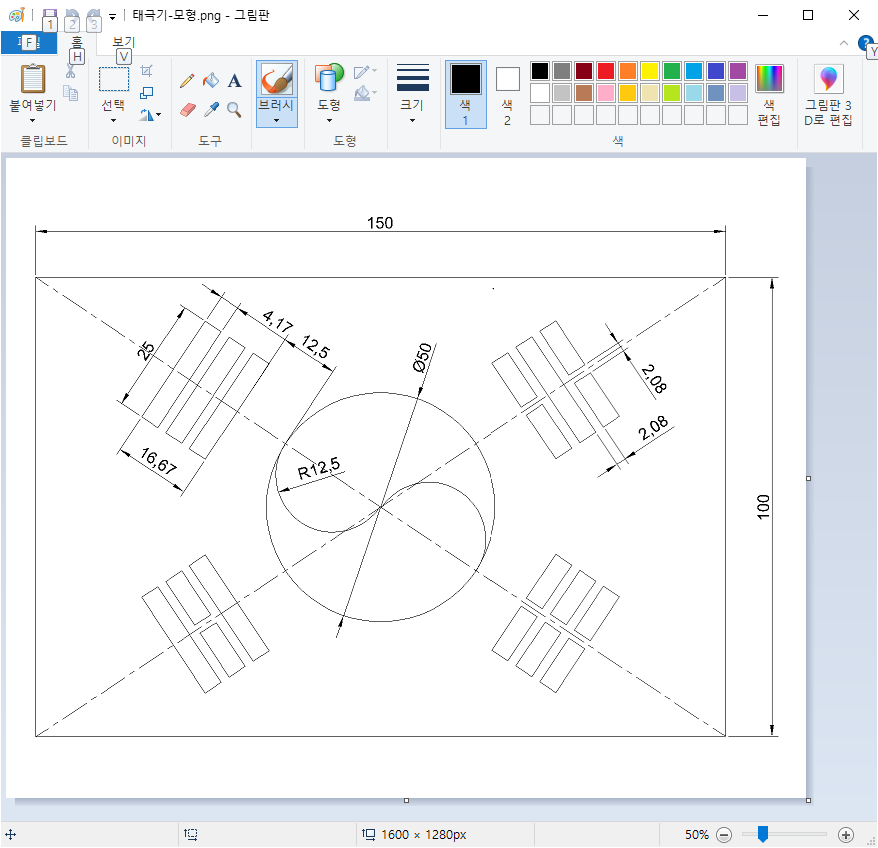Open the File menu tab
878x848 pixels.
coord(29,43)
